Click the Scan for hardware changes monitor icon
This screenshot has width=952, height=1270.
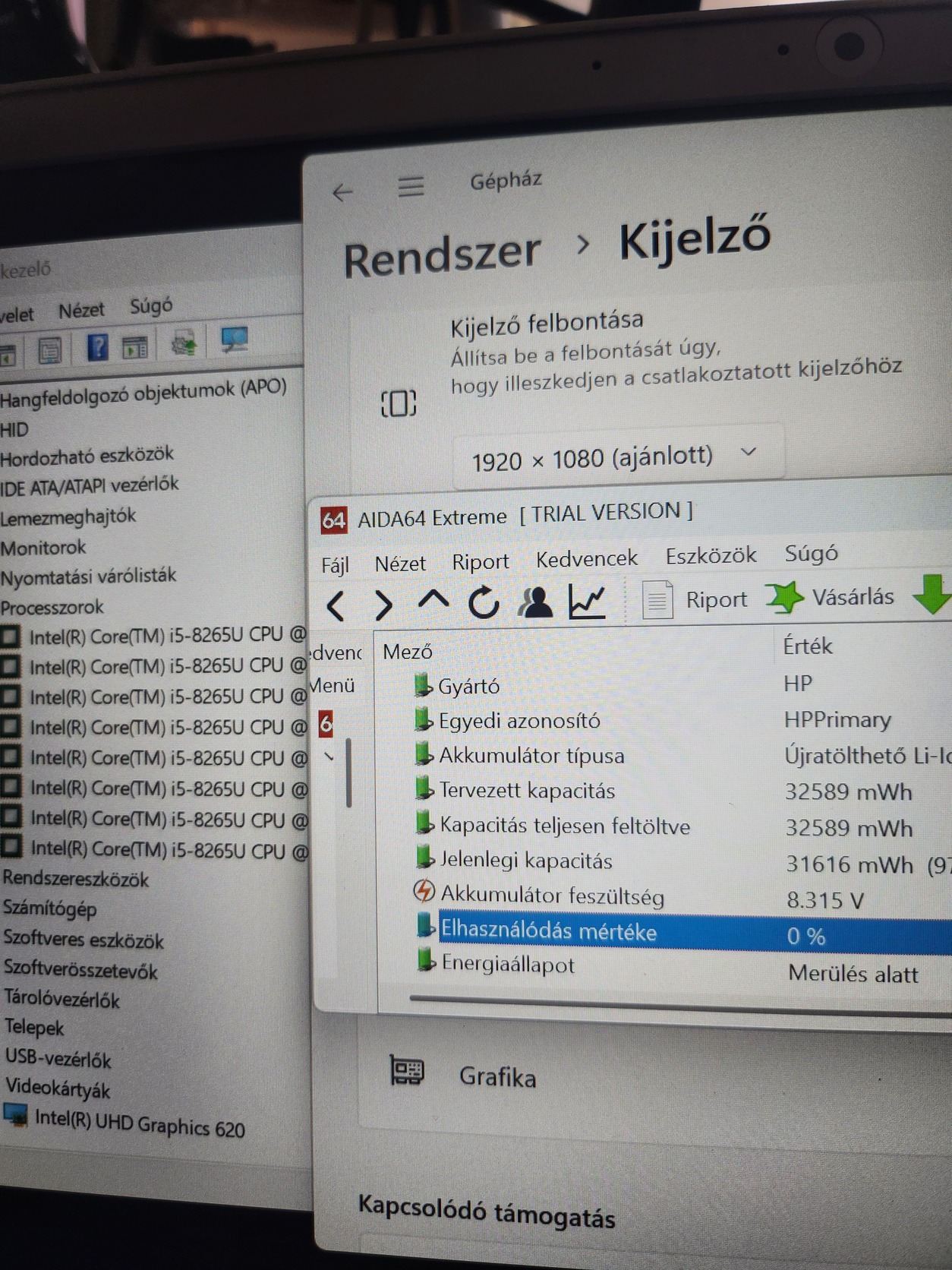click(x=234, y=340)
